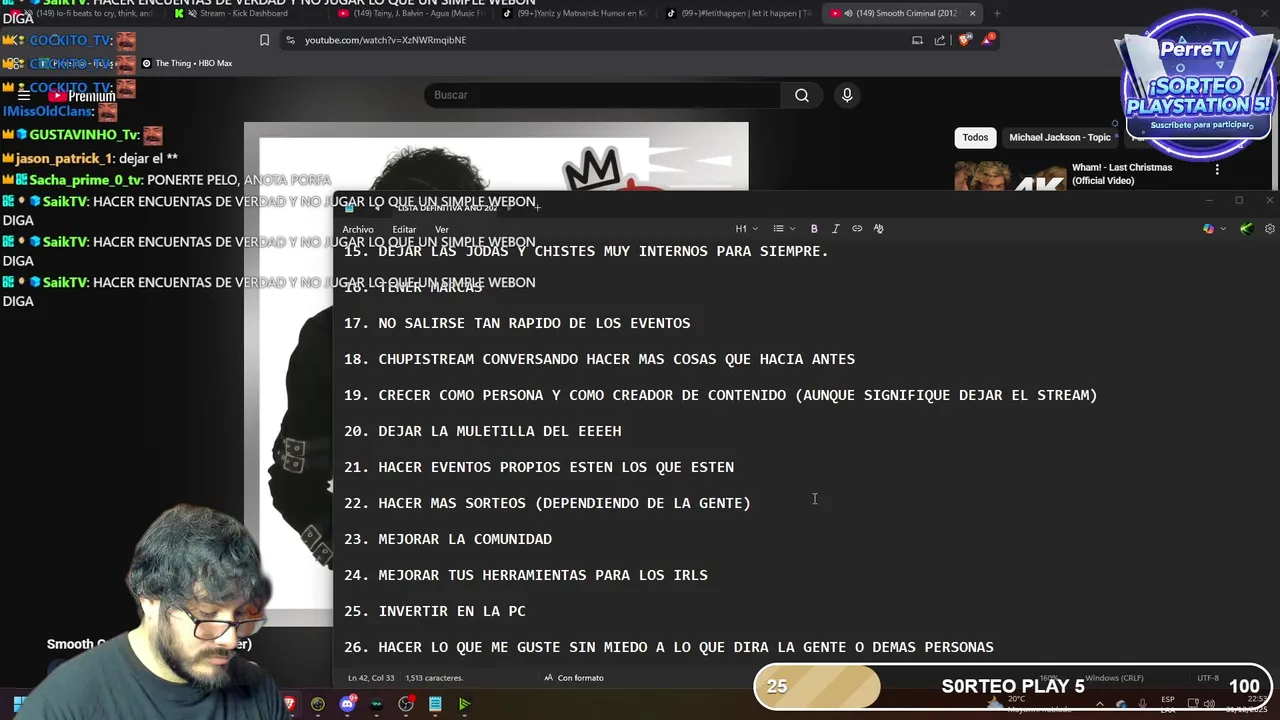Open The Thing • HBO Max bookmark

coord(187,63)
